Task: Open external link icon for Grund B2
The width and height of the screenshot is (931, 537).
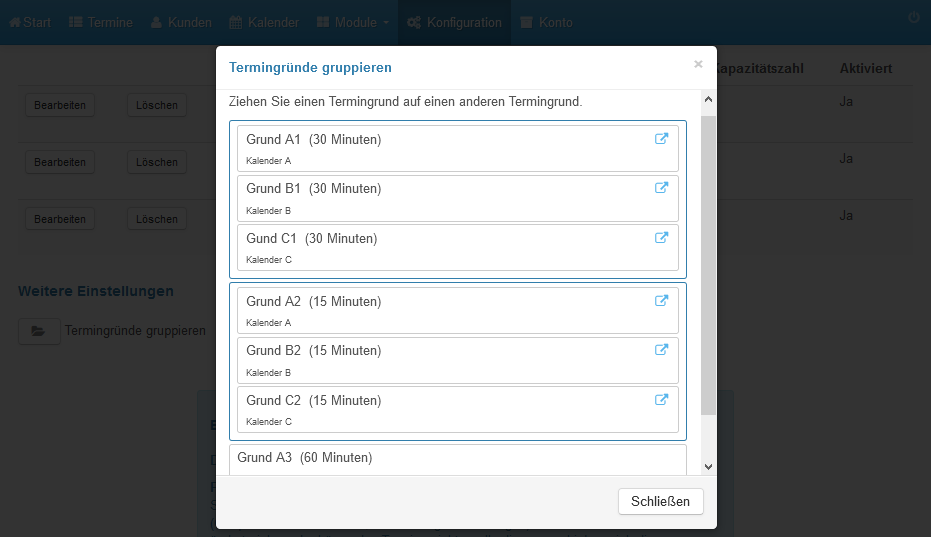Action: point(661,350)
